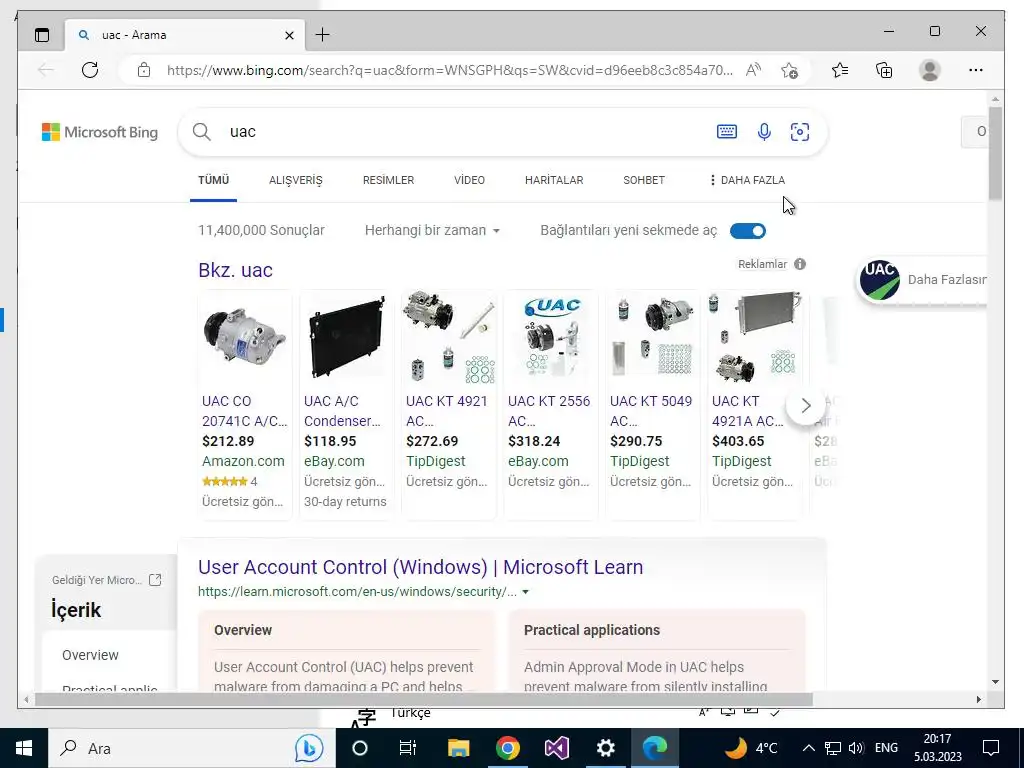
Task: Select the TÜMÜ results tab
Action: click(x=214, y=180)
